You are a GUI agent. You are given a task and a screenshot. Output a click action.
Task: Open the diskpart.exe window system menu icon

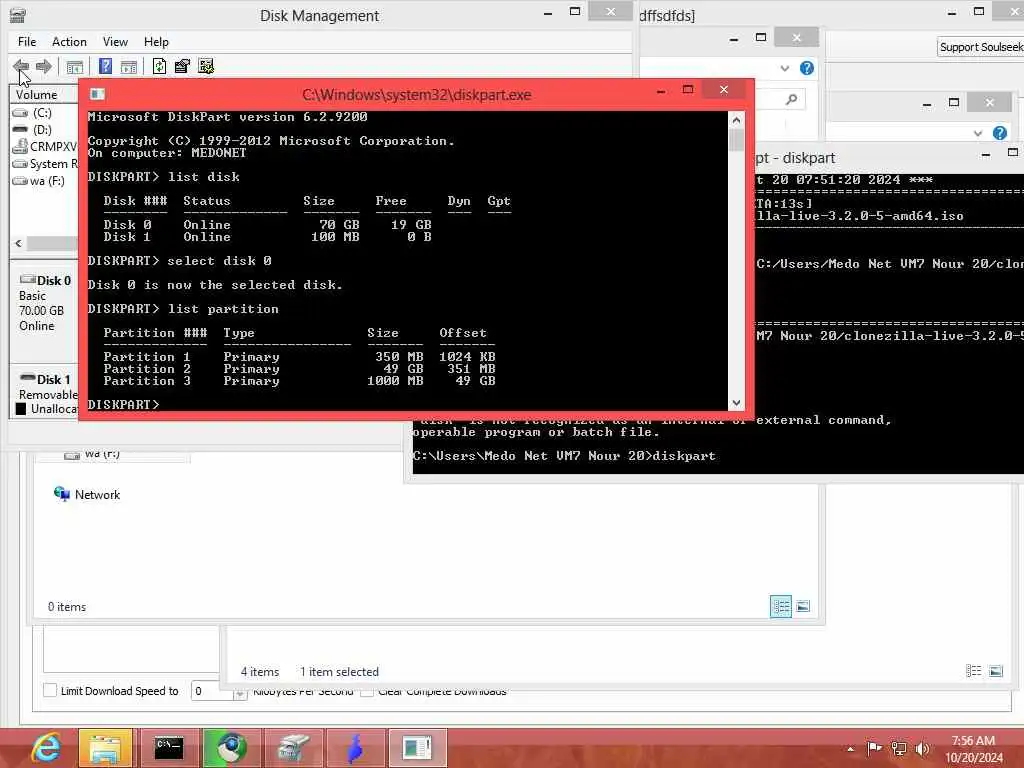click(97, 94)
